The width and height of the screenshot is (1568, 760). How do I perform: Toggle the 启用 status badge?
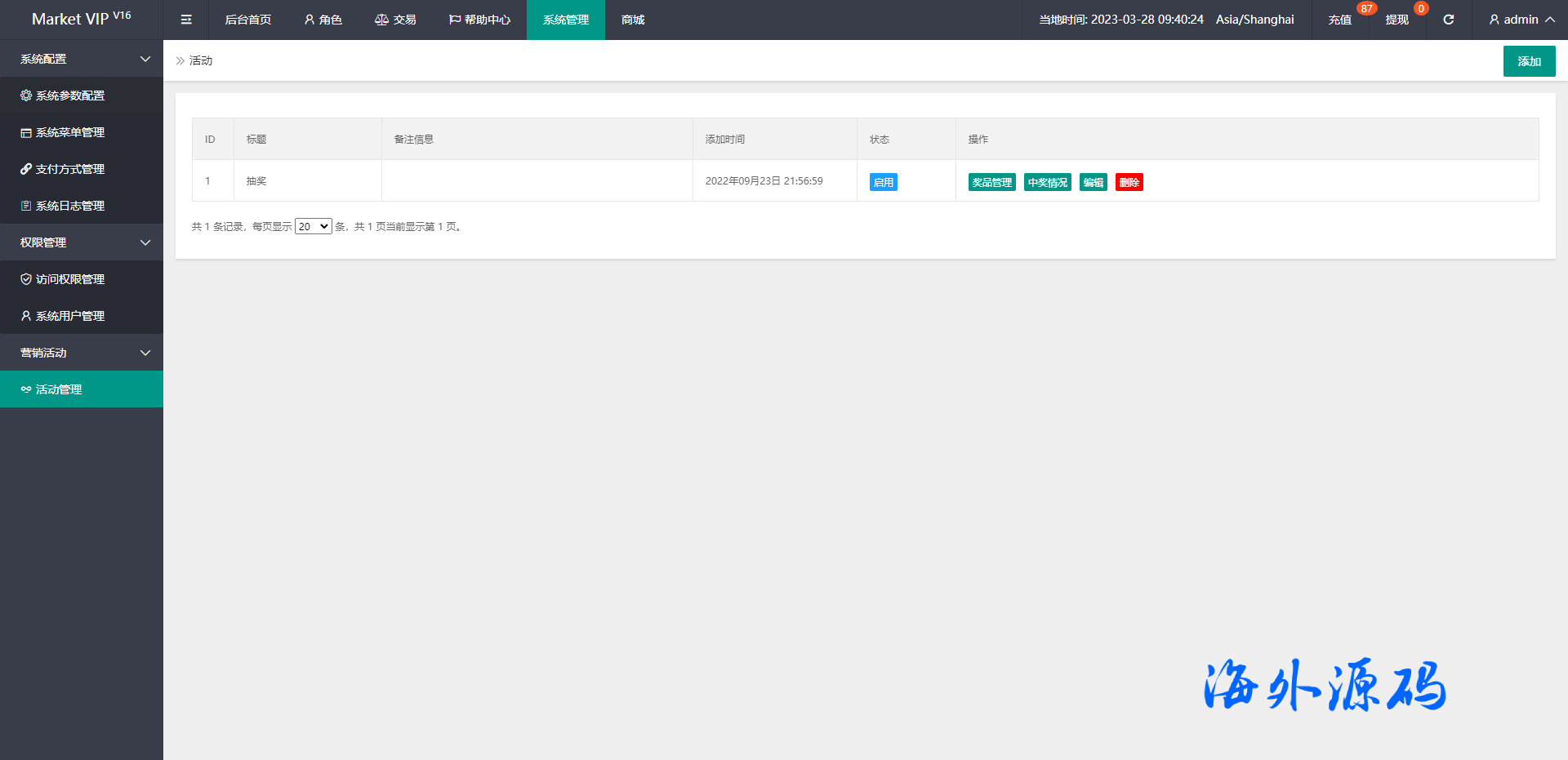click(x=883, y=182)
